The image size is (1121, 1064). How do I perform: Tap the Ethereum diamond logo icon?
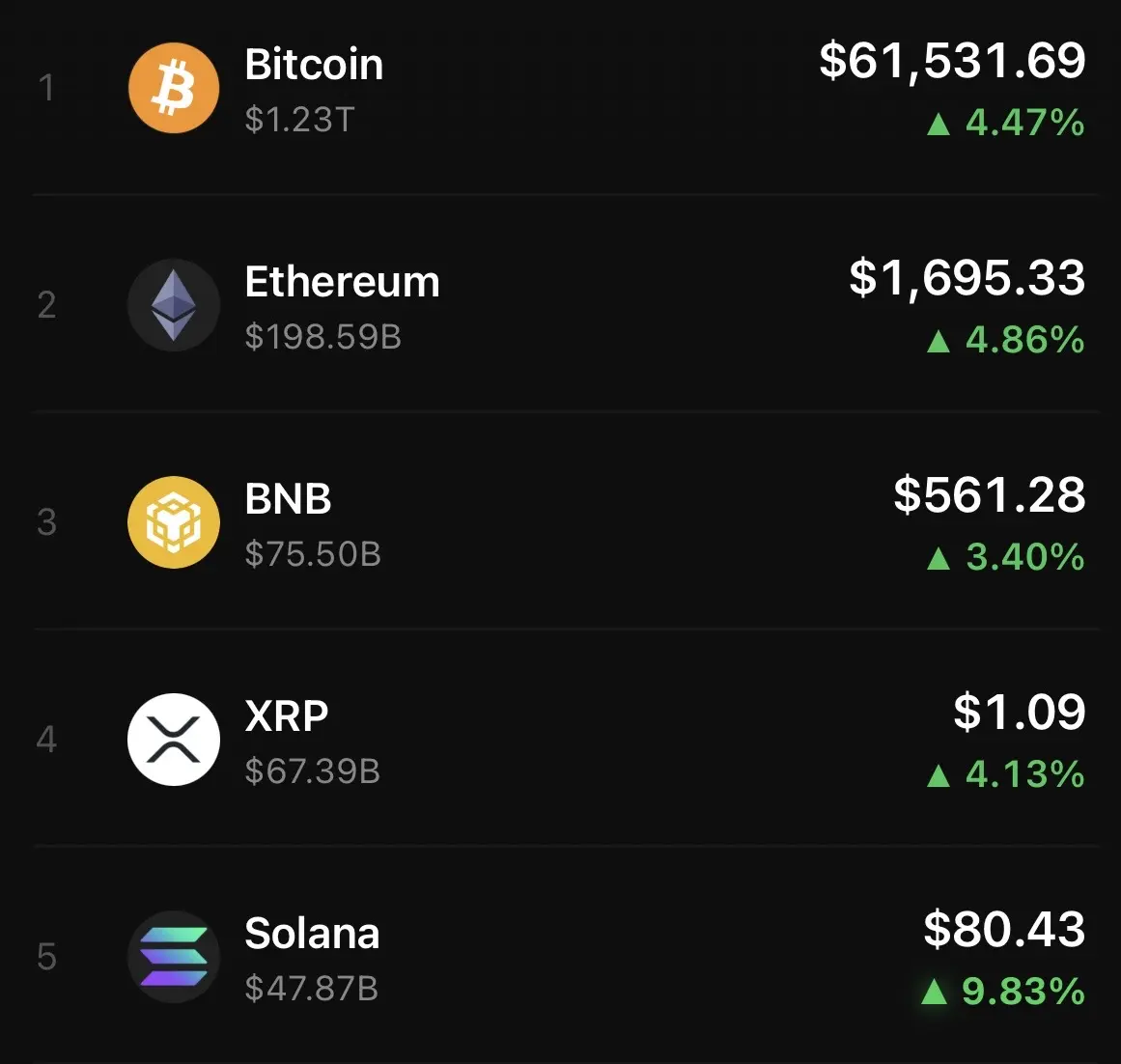coord(174,304)
